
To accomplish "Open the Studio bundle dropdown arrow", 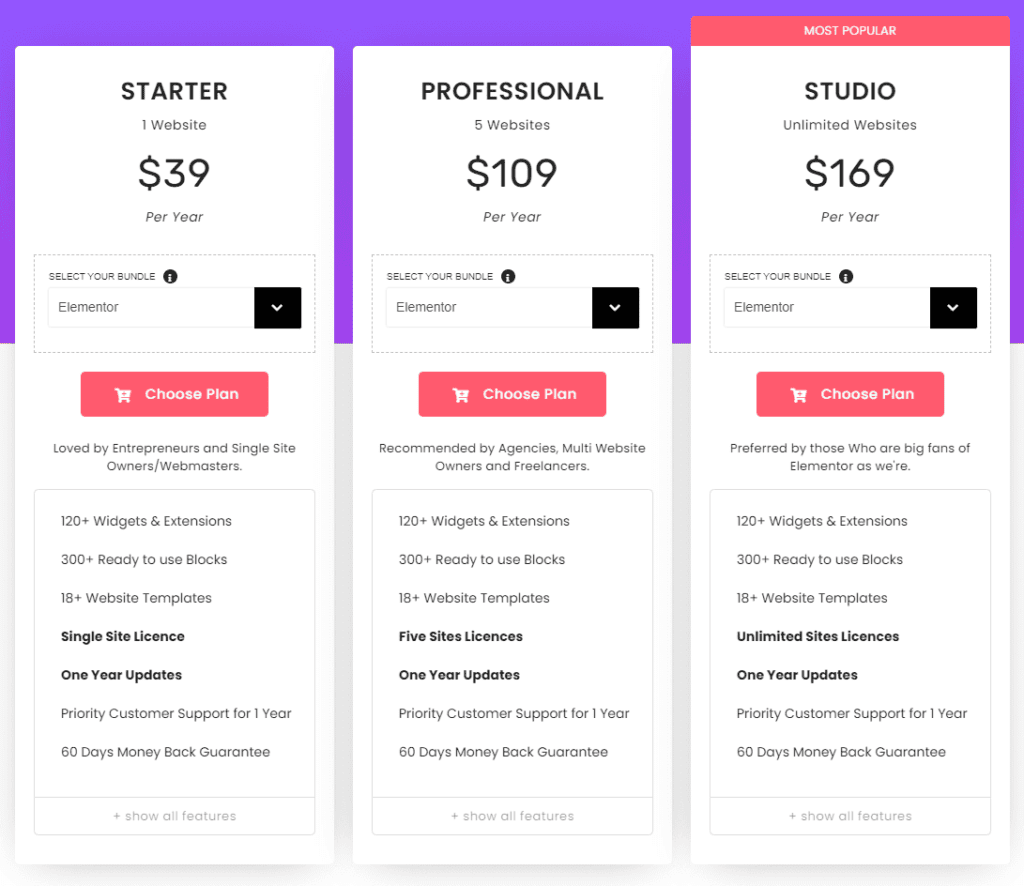I will coord(953,308).
